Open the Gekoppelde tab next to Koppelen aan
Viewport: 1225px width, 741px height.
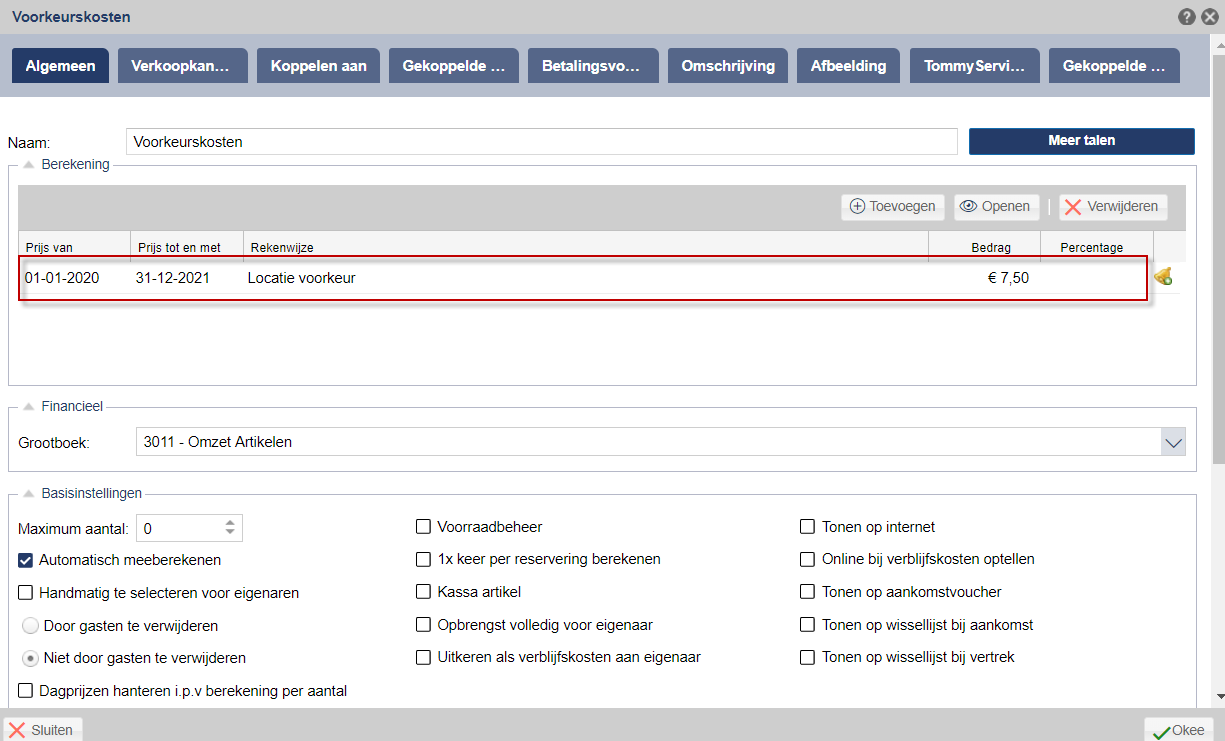coord(454,66)
